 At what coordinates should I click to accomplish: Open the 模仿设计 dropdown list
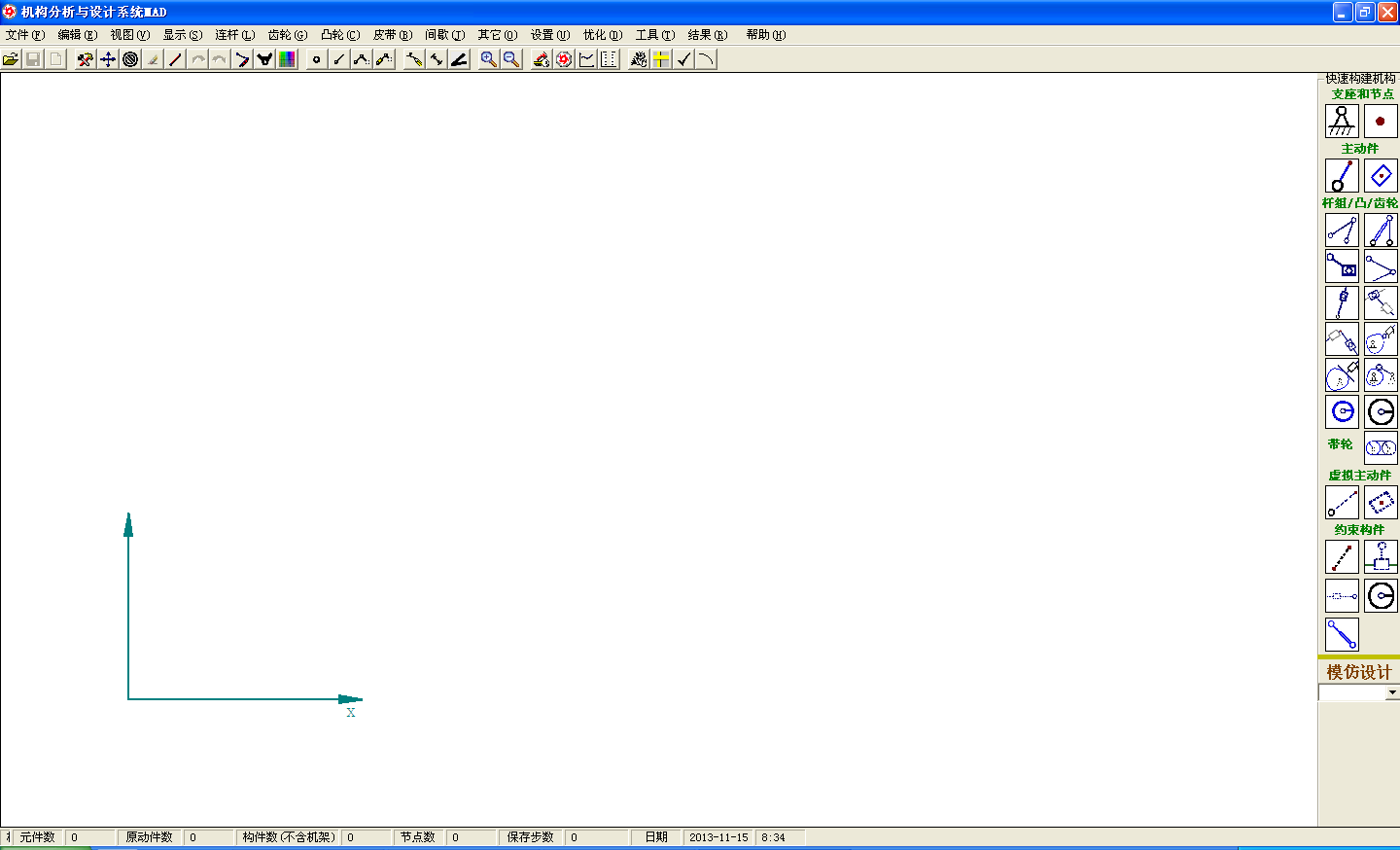point(1392,692)
